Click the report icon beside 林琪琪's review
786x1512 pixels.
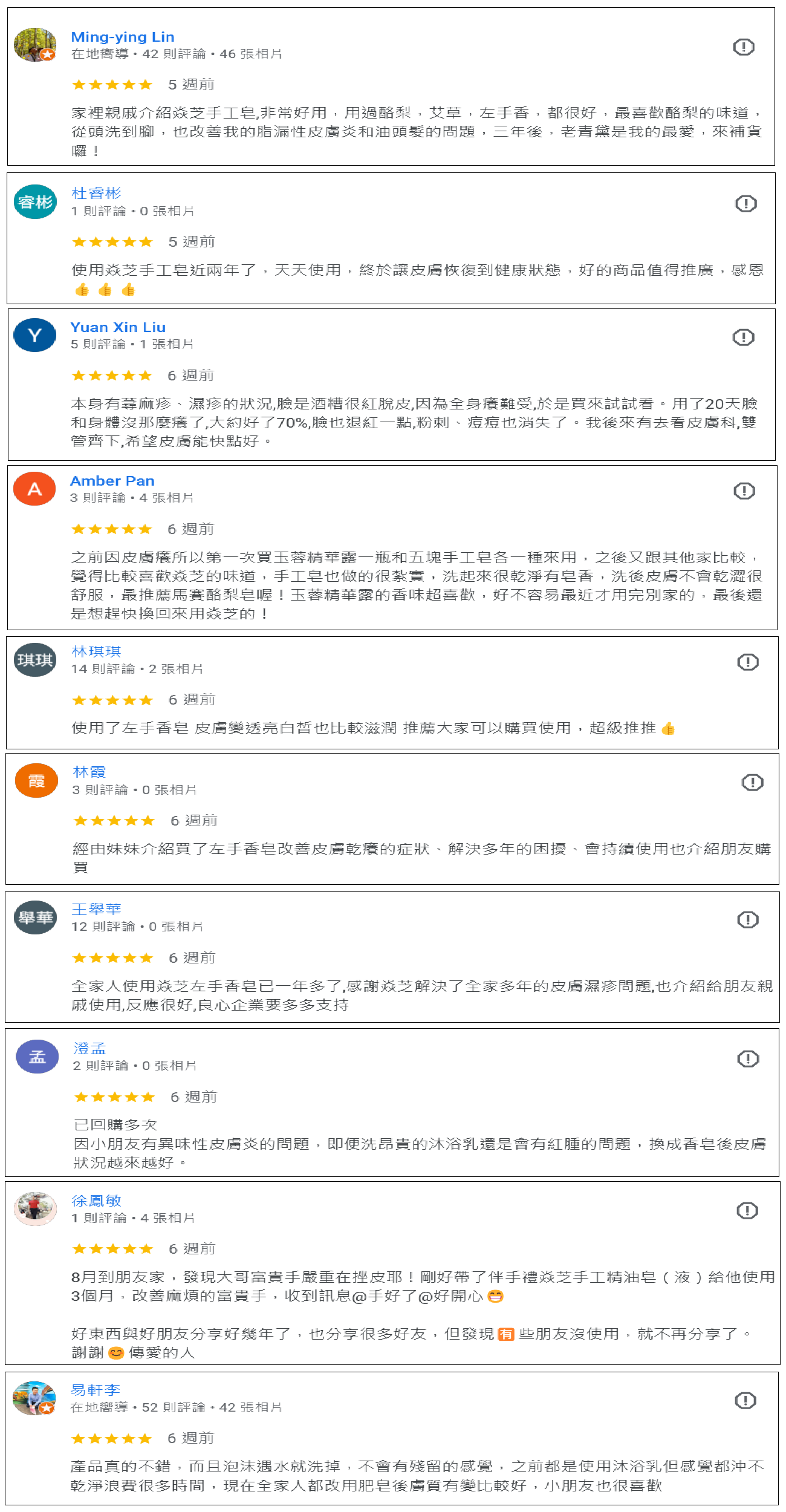[747, 662]
